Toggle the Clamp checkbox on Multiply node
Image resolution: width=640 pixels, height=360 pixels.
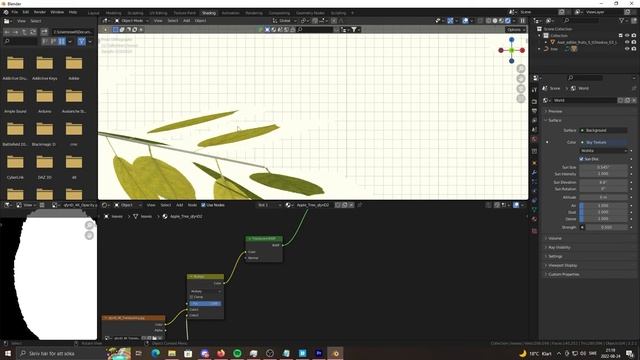click(191, 297)
